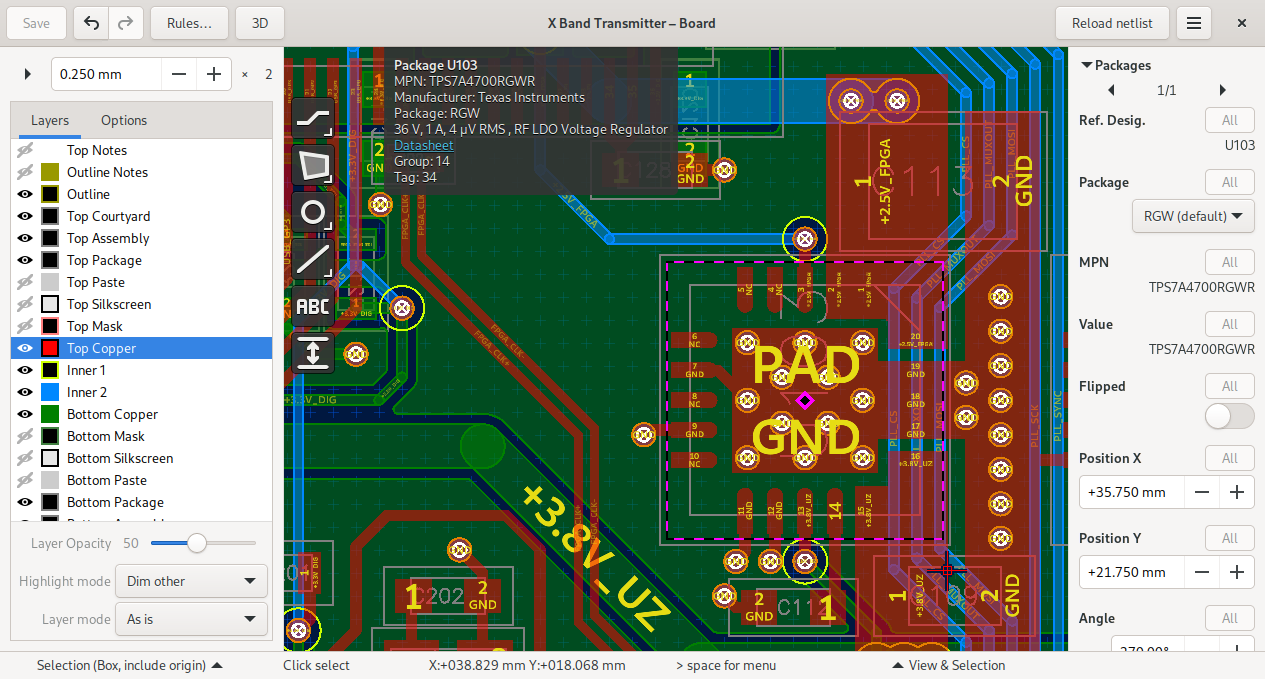Switch to the Options tab
Viewport: 1265px width, 679px height.
tap(124, 120)
